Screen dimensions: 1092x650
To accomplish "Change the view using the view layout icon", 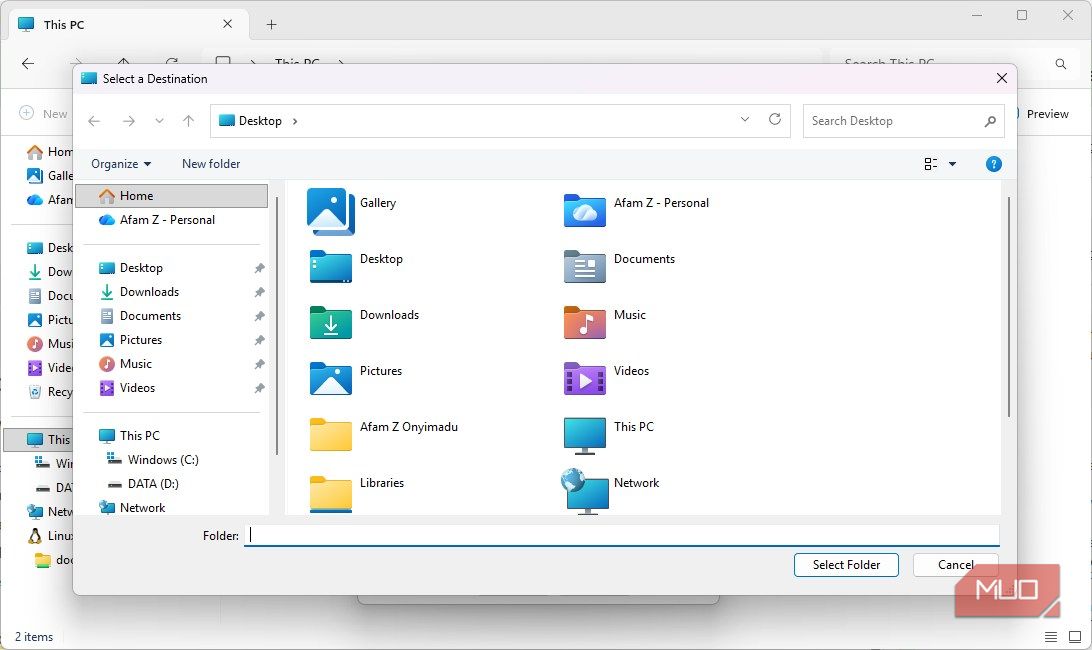I will pos(930,164).
